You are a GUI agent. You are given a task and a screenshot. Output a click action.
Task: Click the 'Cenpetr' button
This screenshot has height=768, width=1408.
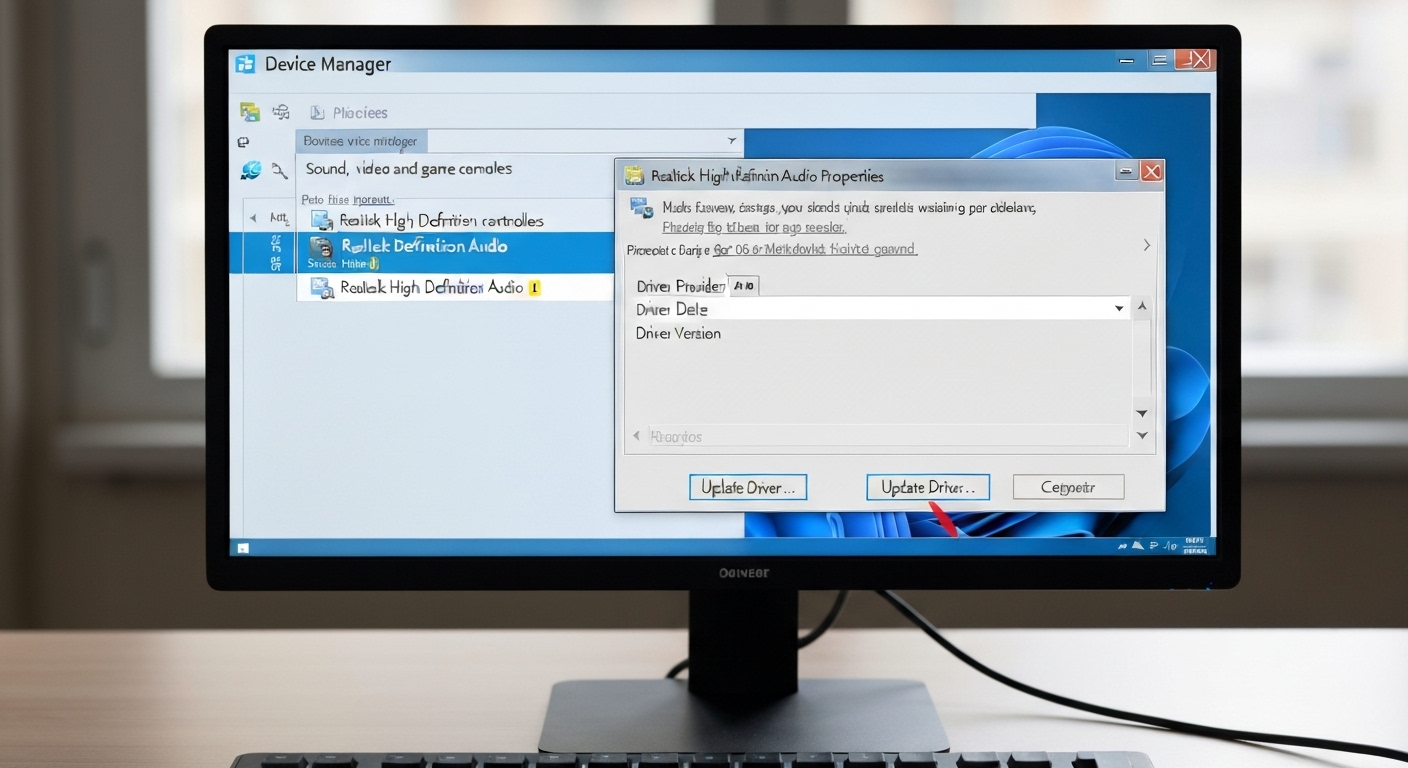point(1069,488)
